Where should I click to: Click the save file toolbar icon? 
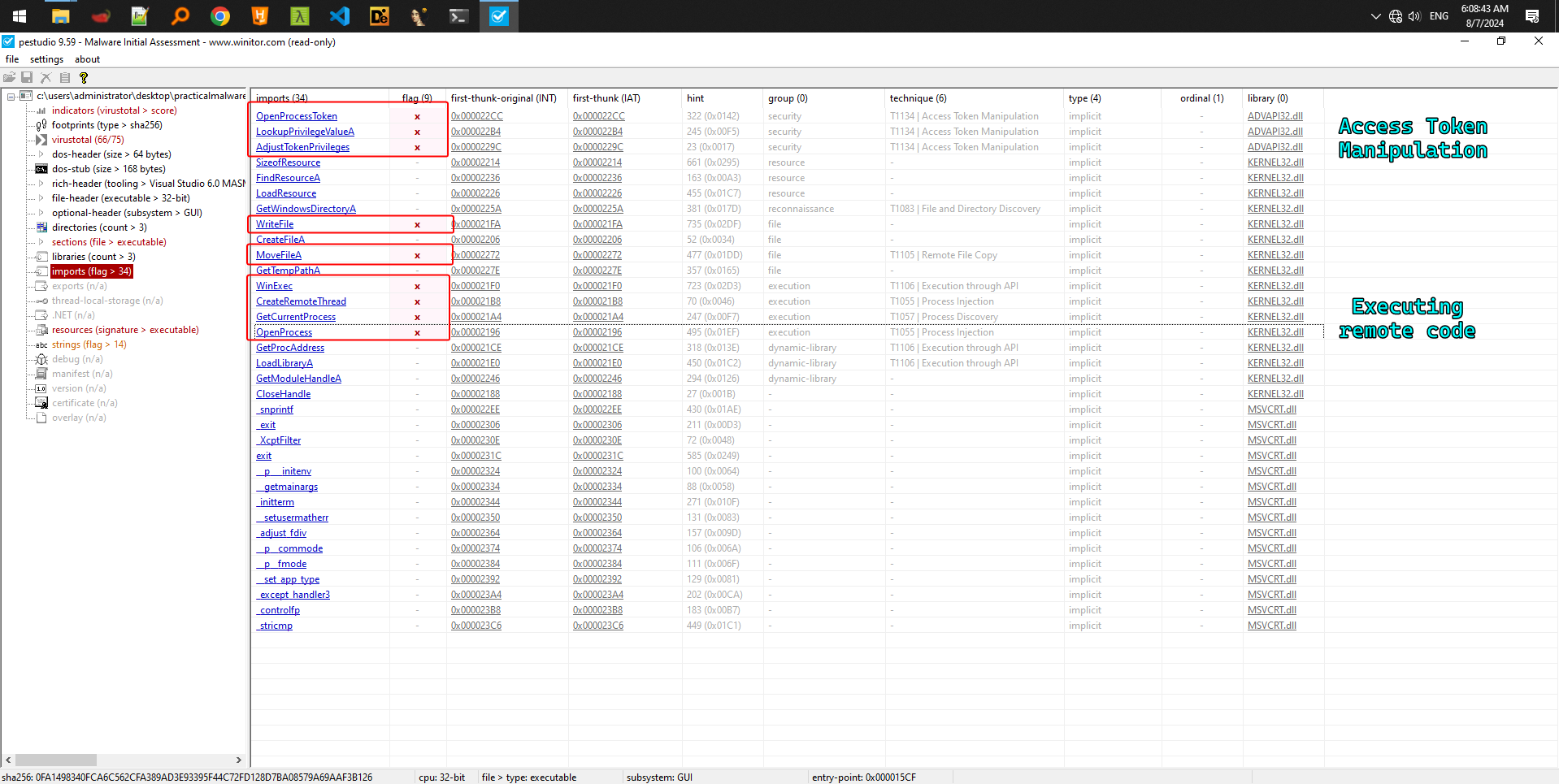[27, 78]
